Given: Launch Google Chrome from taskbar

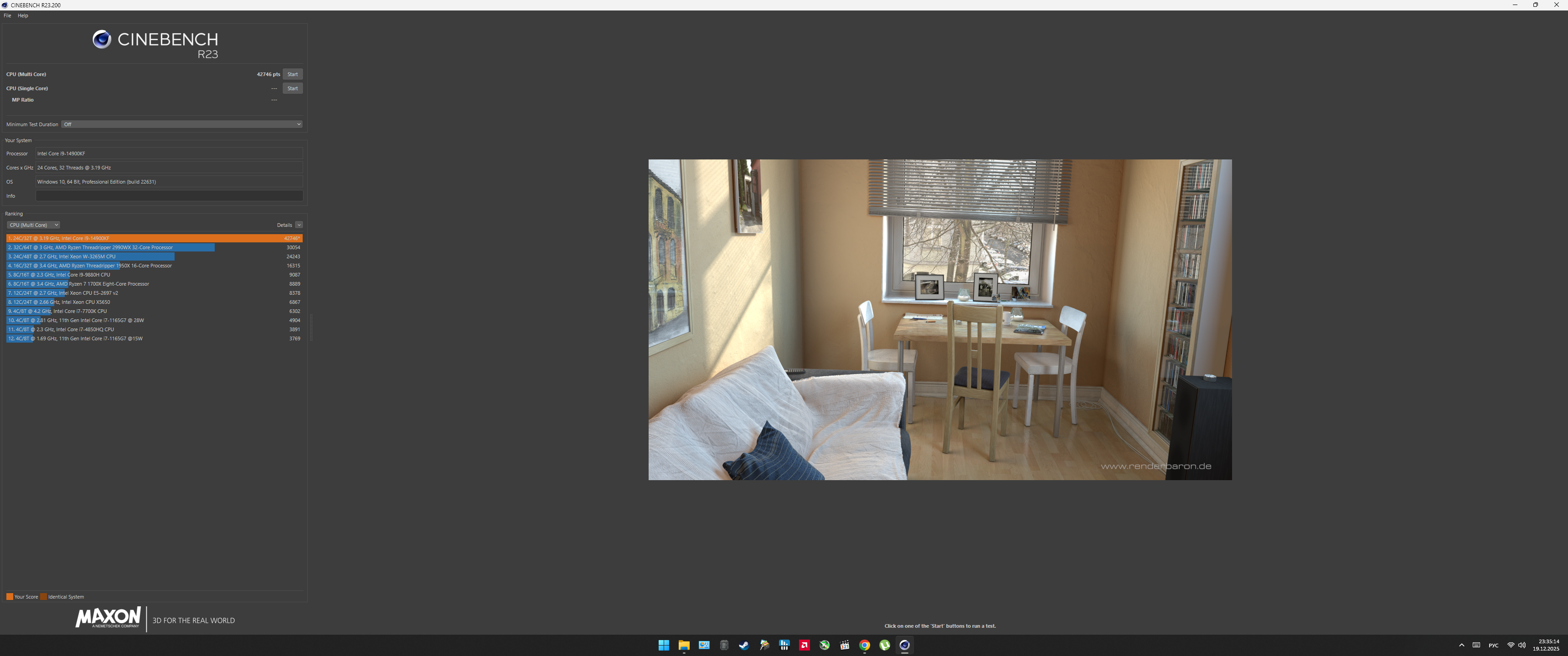Looking at the screenshot, I should (864, 645).
